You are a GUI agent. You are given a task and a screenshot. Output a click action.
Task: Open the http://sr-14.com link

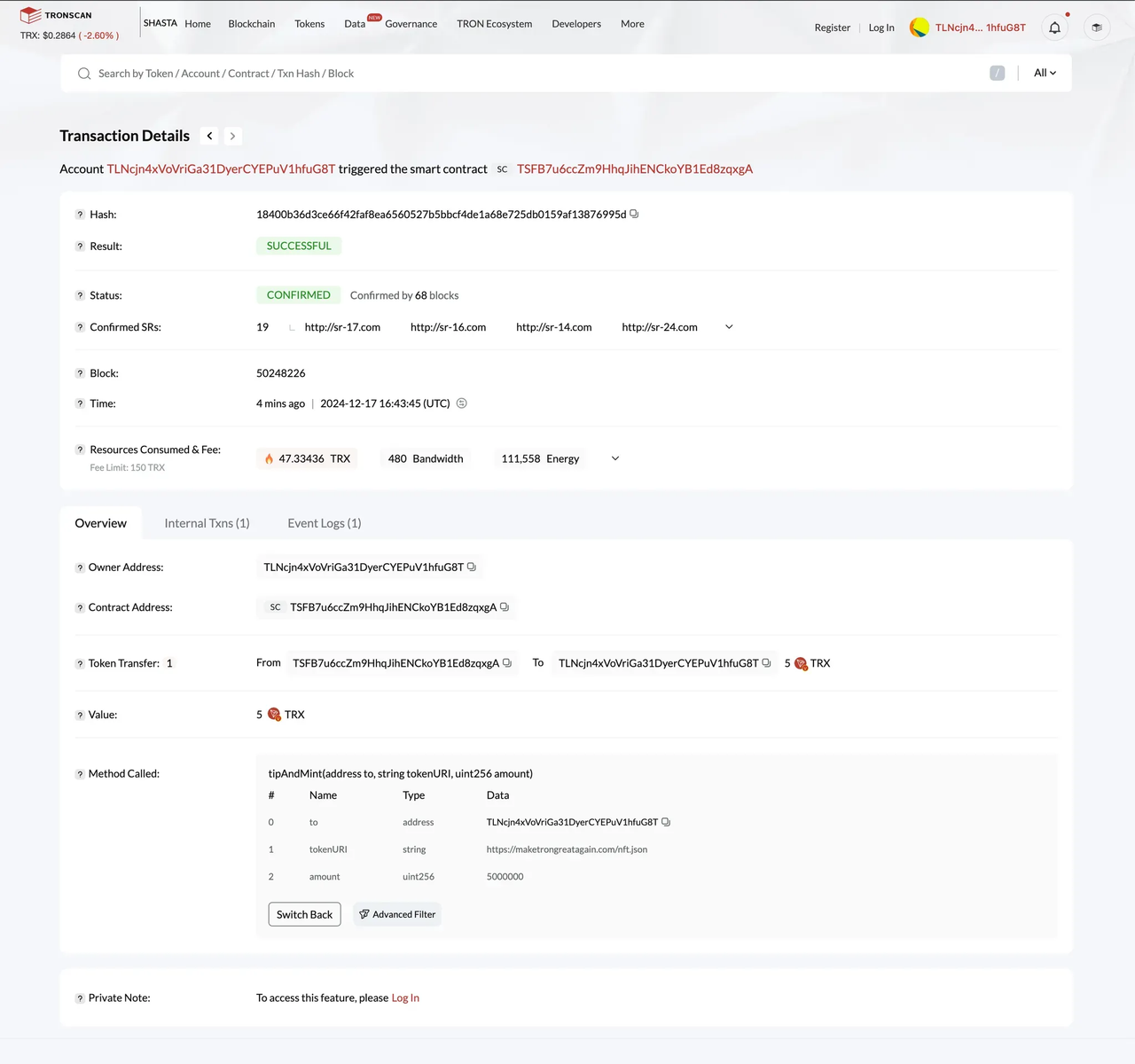(x=554, y=327)
